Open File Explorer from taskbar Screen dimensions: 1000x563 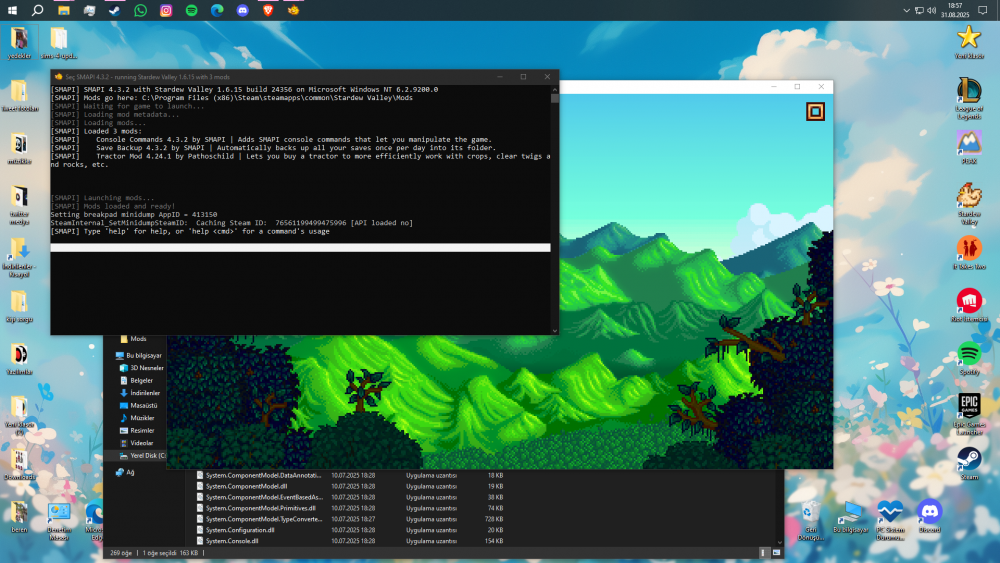click(64, 10)
